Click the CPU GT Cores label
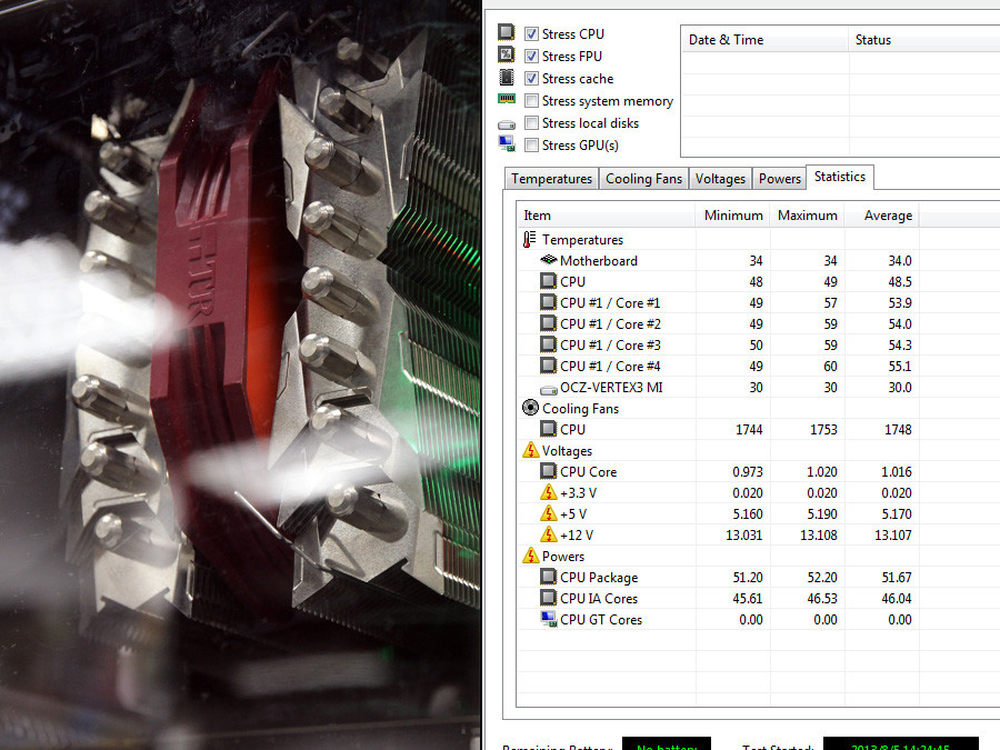 pos(601,619)
